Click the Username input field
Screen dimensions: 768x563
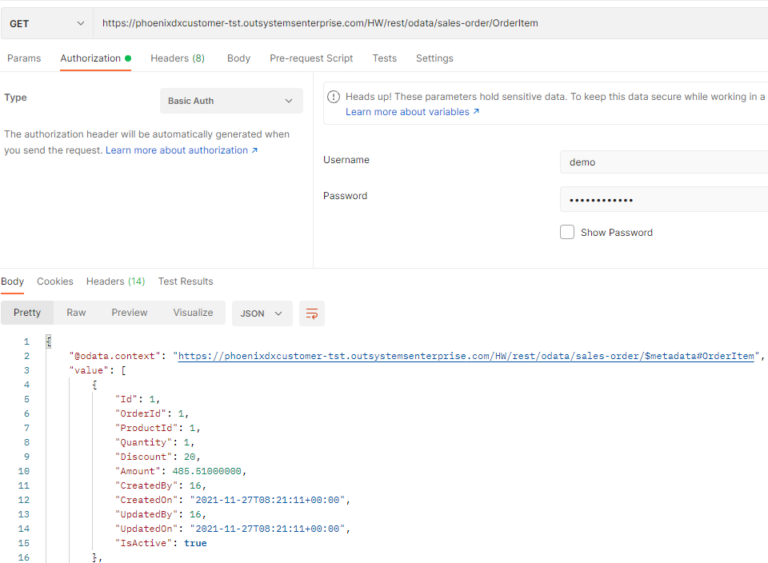(662, 162)
